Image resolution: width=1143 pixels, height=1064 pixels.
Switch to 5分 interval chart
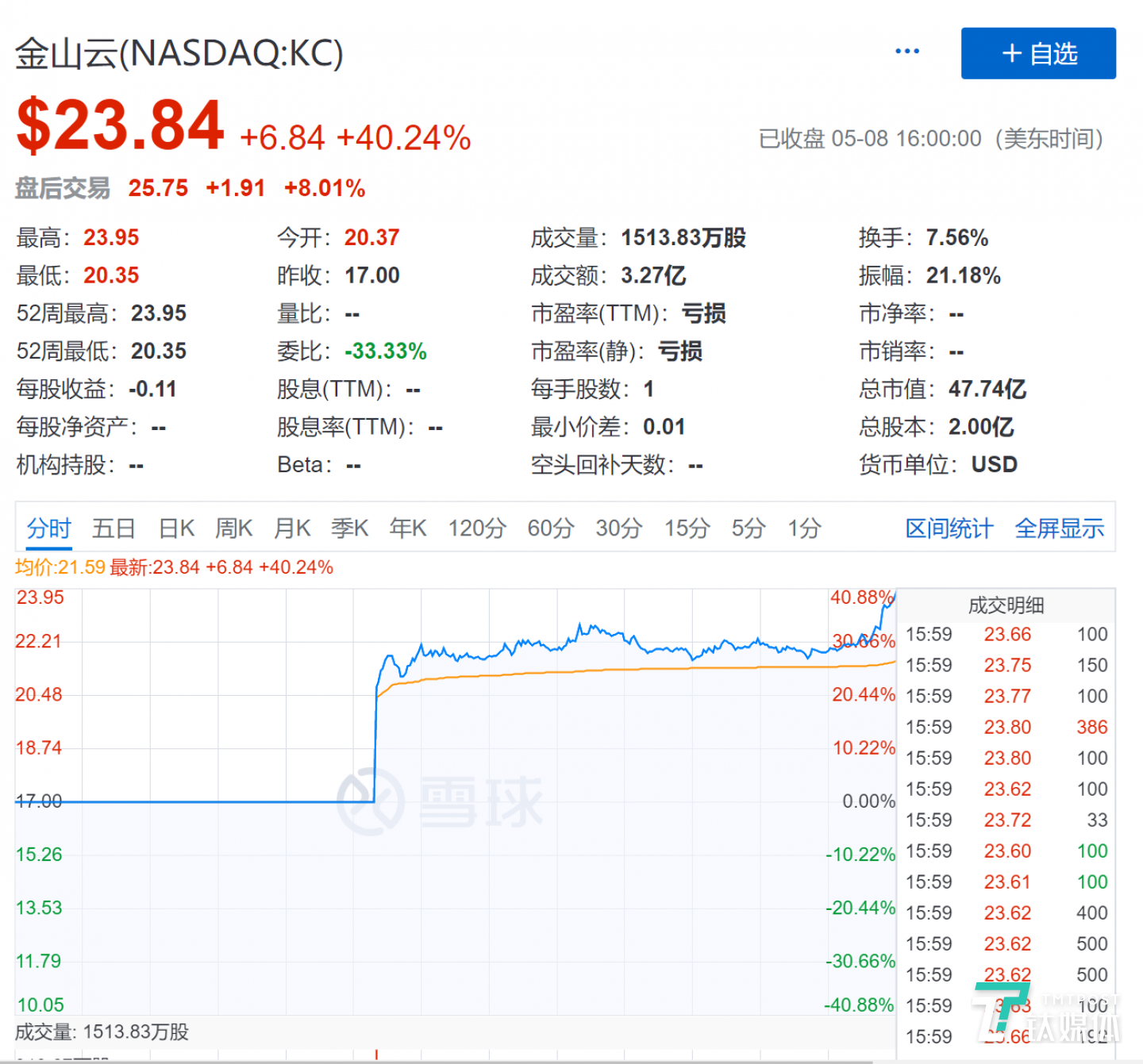748,528
